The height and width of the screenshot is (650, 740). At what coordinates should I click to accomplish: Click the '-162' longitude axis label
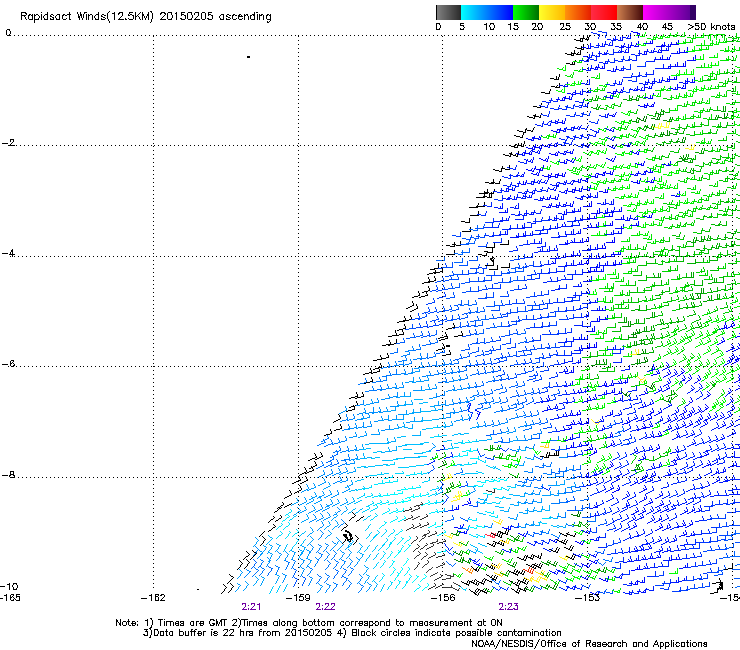pyautogui.click(x=153, y=598)
